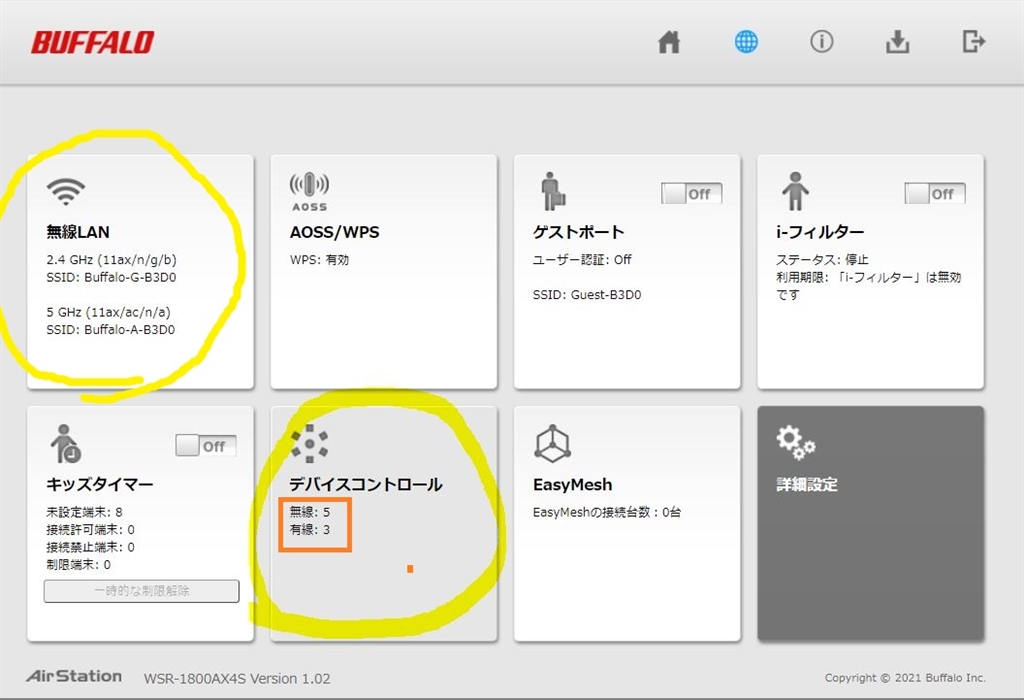Open the ゲストポート heading
1024x700 pixels.
coord(579,232)
